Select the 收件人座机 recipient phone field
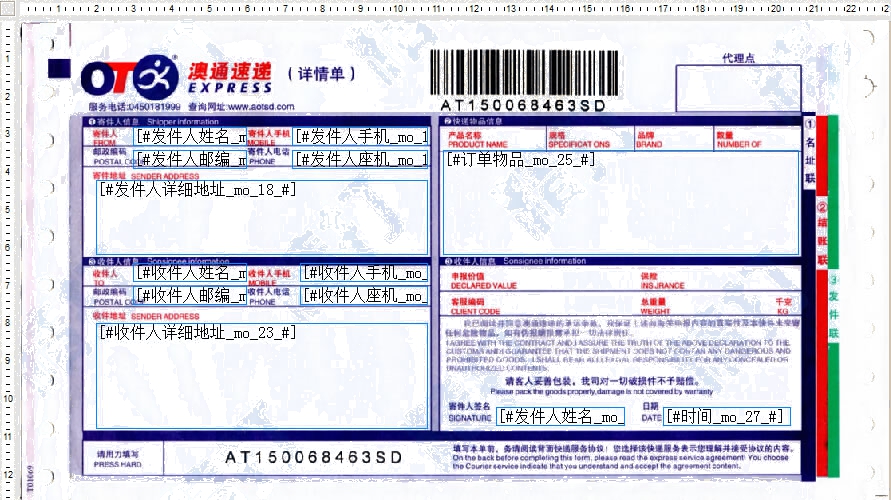 coord(364,295)
